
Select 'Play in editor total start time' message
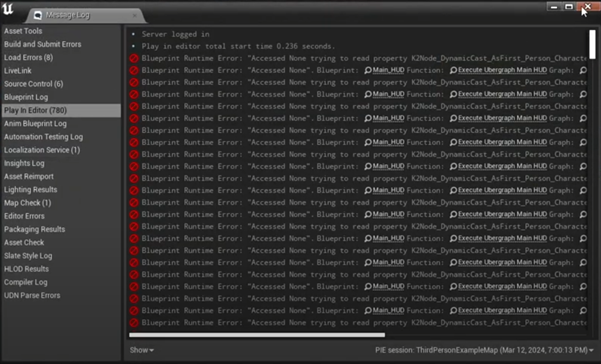pos(238,46)
